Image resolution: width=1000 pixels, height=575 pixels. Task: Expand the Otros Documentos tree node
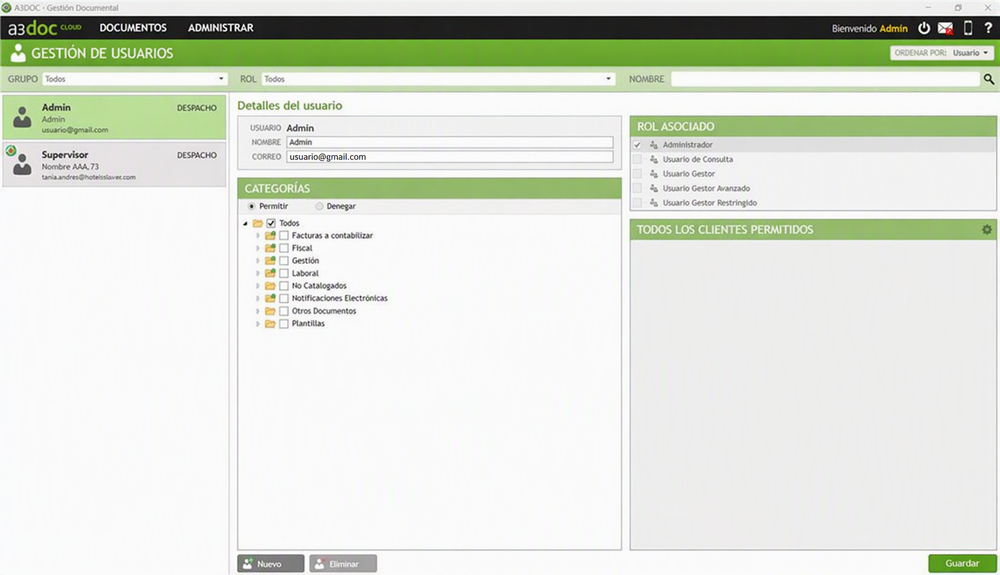[x=258, y=311]
